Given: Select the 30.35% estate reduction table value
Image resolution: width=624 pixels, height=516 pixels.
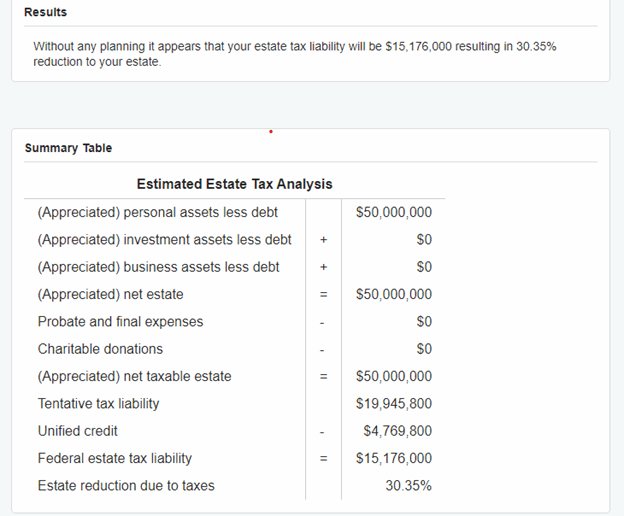Looking at the screenshot, I should pyautogui.click(x=409, y=486).
